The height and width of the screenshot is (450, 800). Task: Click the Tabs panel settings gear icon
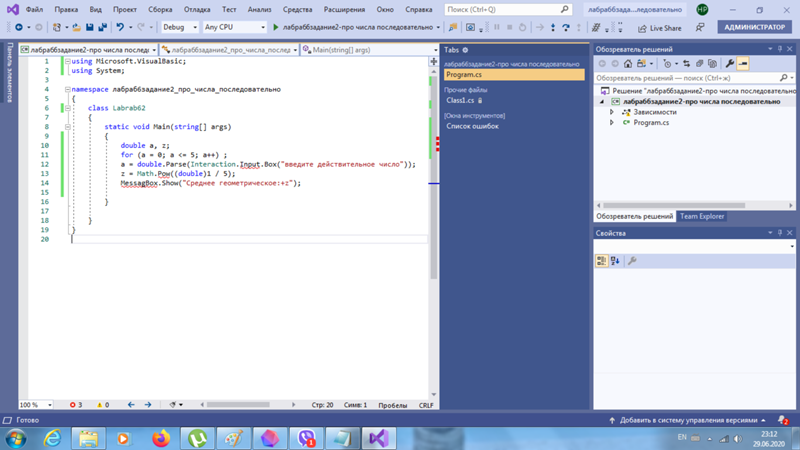pos(465,50)
